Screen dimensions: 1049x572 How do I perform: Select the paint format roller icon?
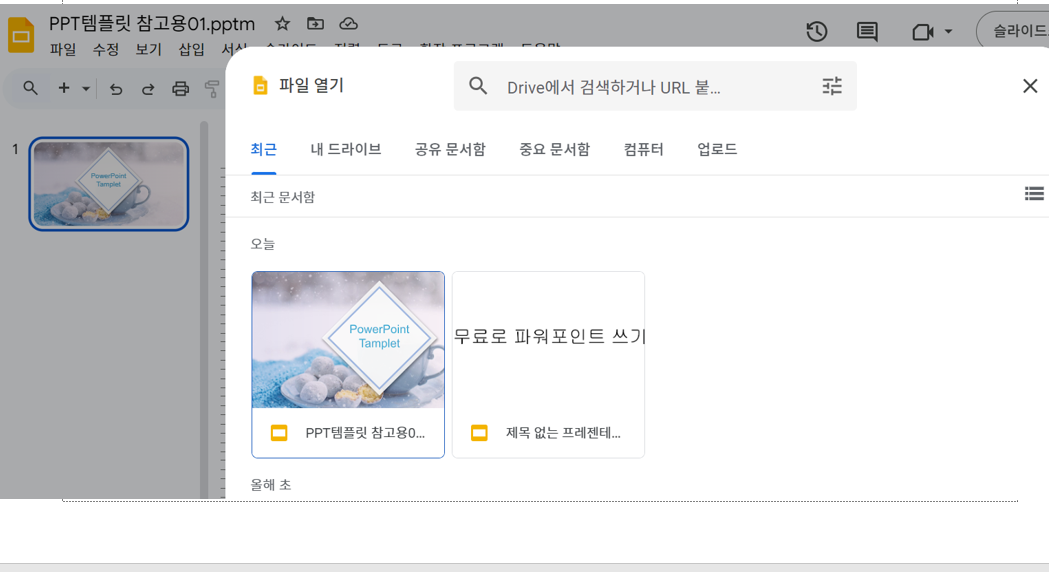211,88
